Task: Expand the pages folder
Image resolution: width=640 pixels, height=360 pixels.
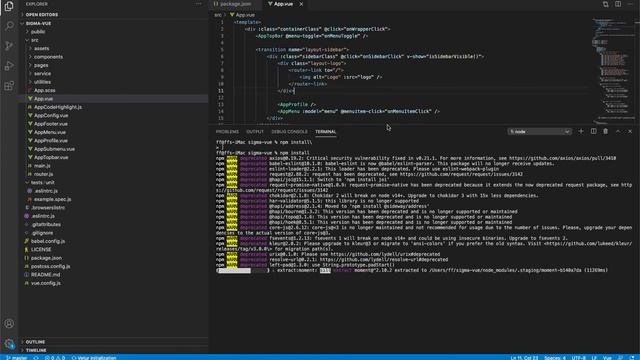Action: tap(41, 65)
